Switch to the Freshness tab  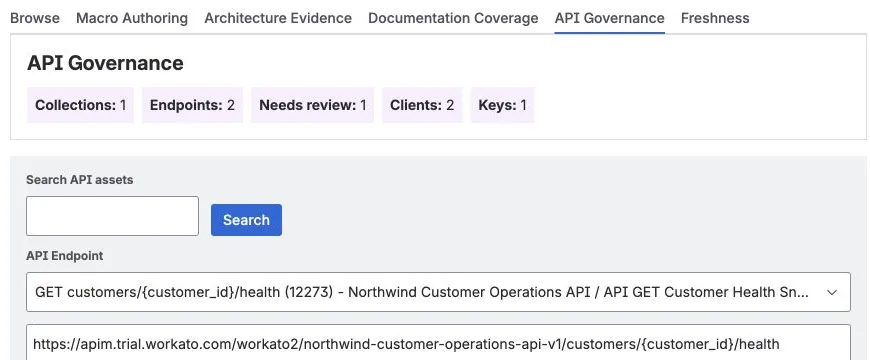pyautogui.click(x=715, y=18)
